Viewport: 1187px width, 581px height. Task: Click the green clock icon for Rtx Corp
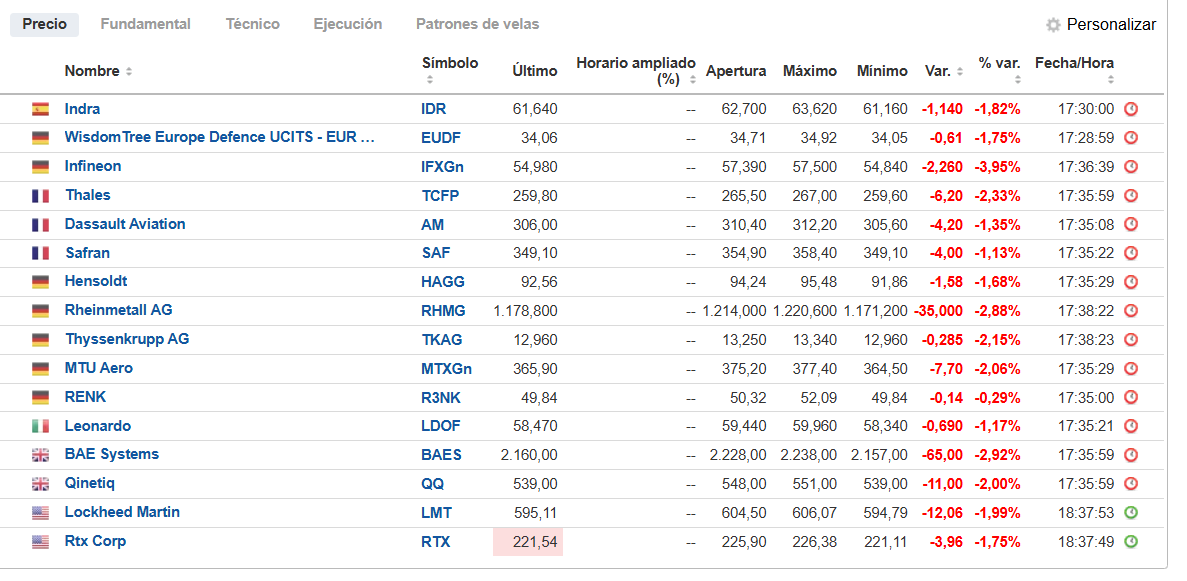pyautogui.click(x=1131, y=542)
